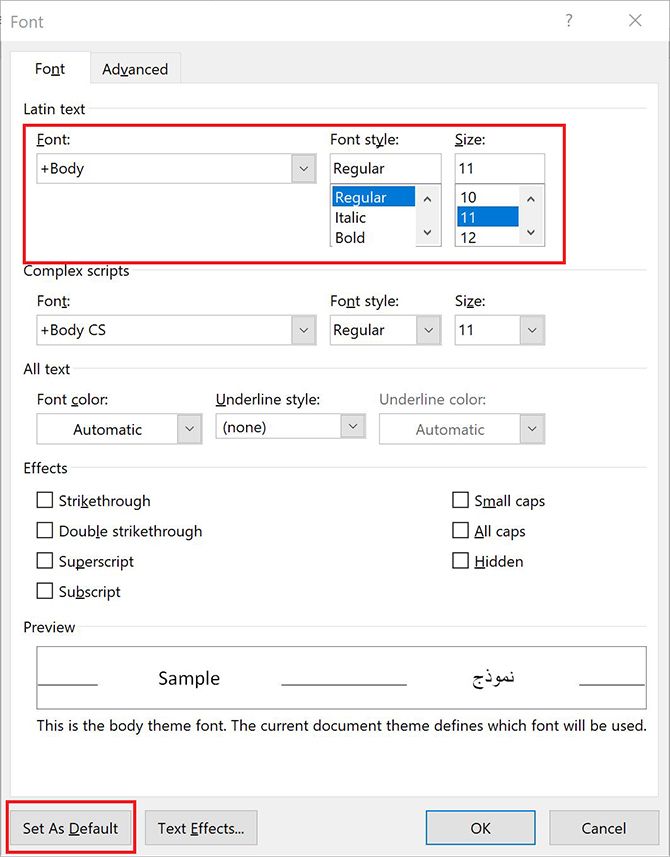Click the scroll up arrow in Size list
This screenshot has height=857, width=670.
pyautogui.click(x=531, y=199)
